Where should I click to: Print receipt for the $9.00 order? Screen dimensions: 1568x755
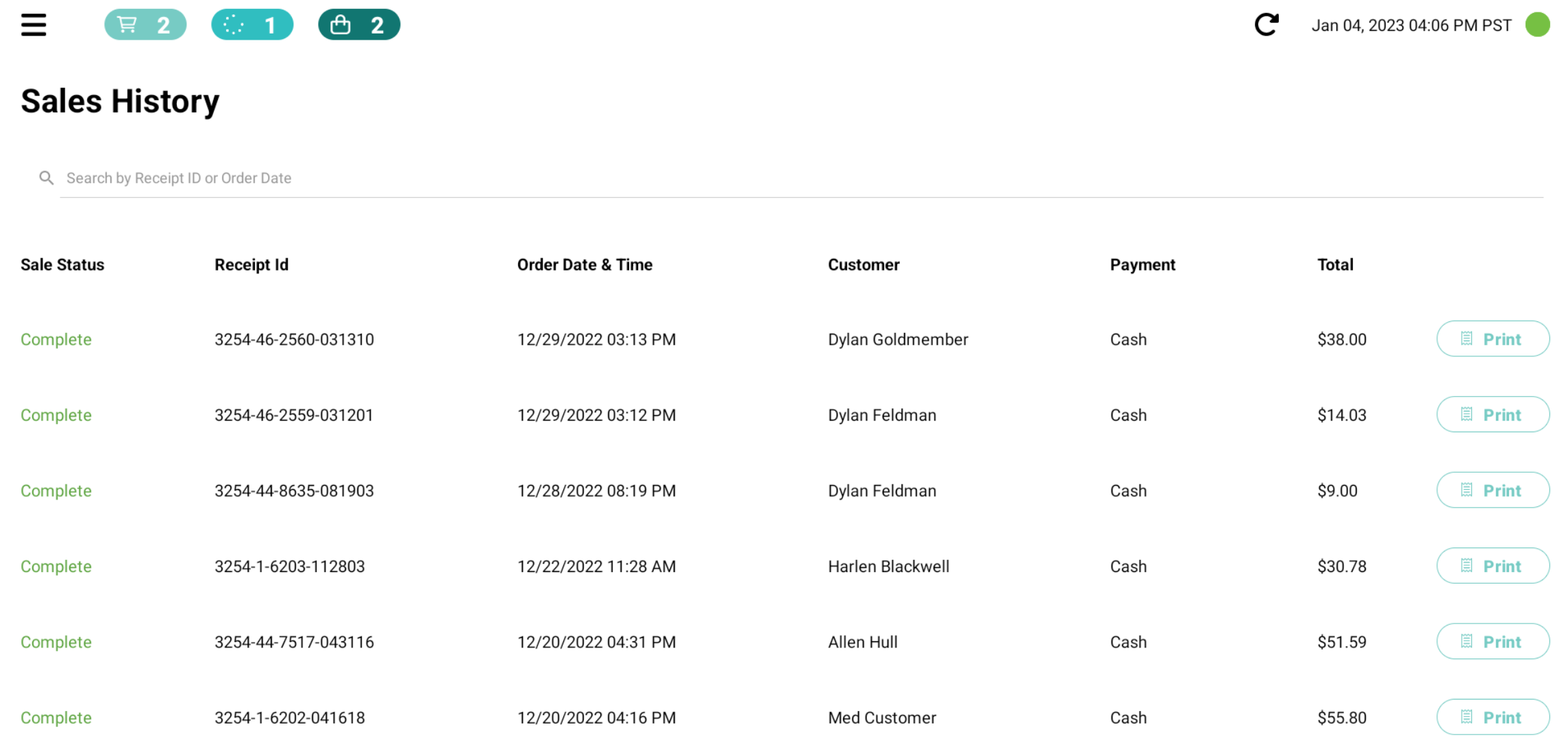1493,491
